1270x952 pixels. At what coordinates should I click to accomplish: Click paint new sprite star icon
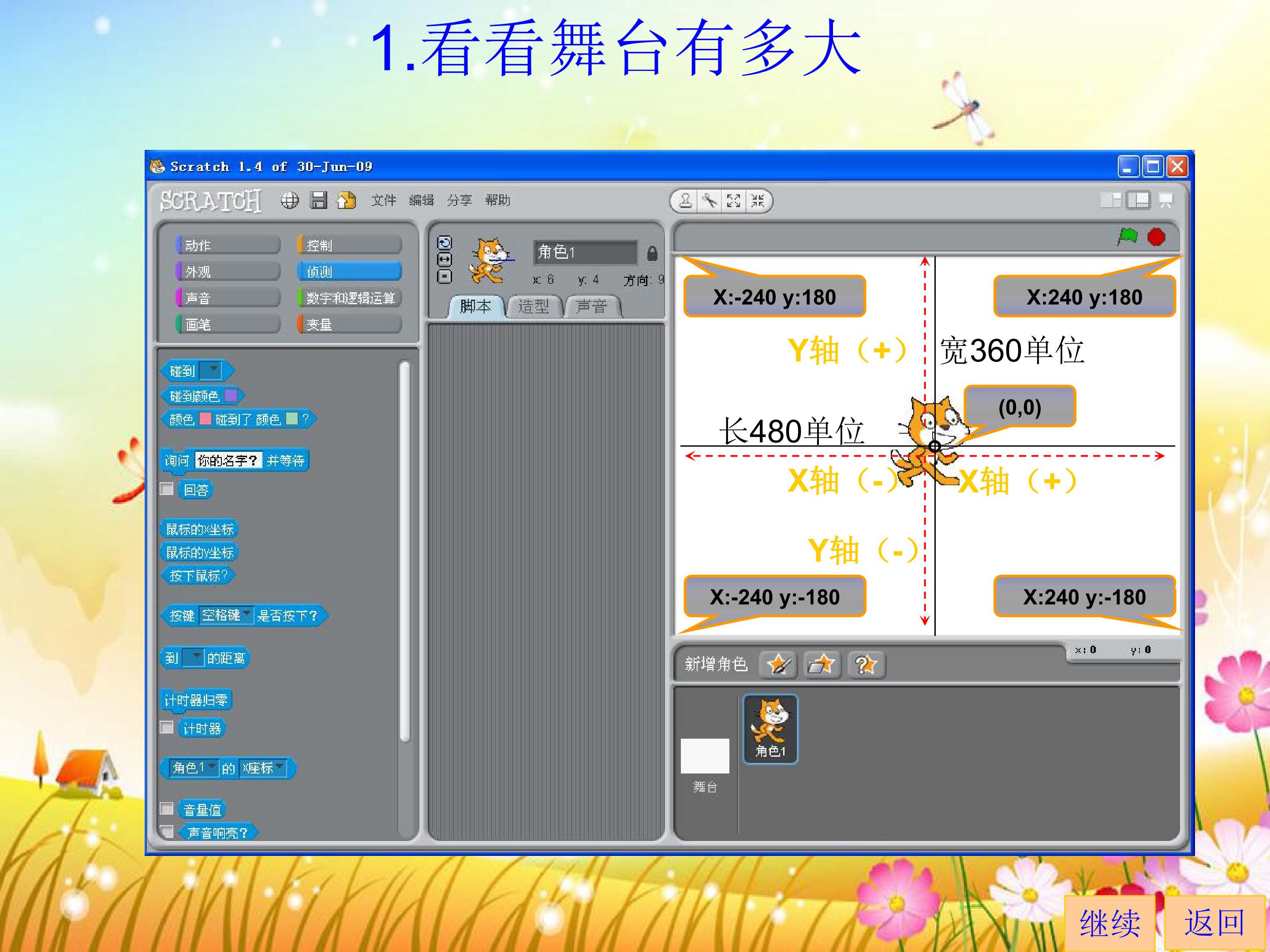[x=778, y=665]
